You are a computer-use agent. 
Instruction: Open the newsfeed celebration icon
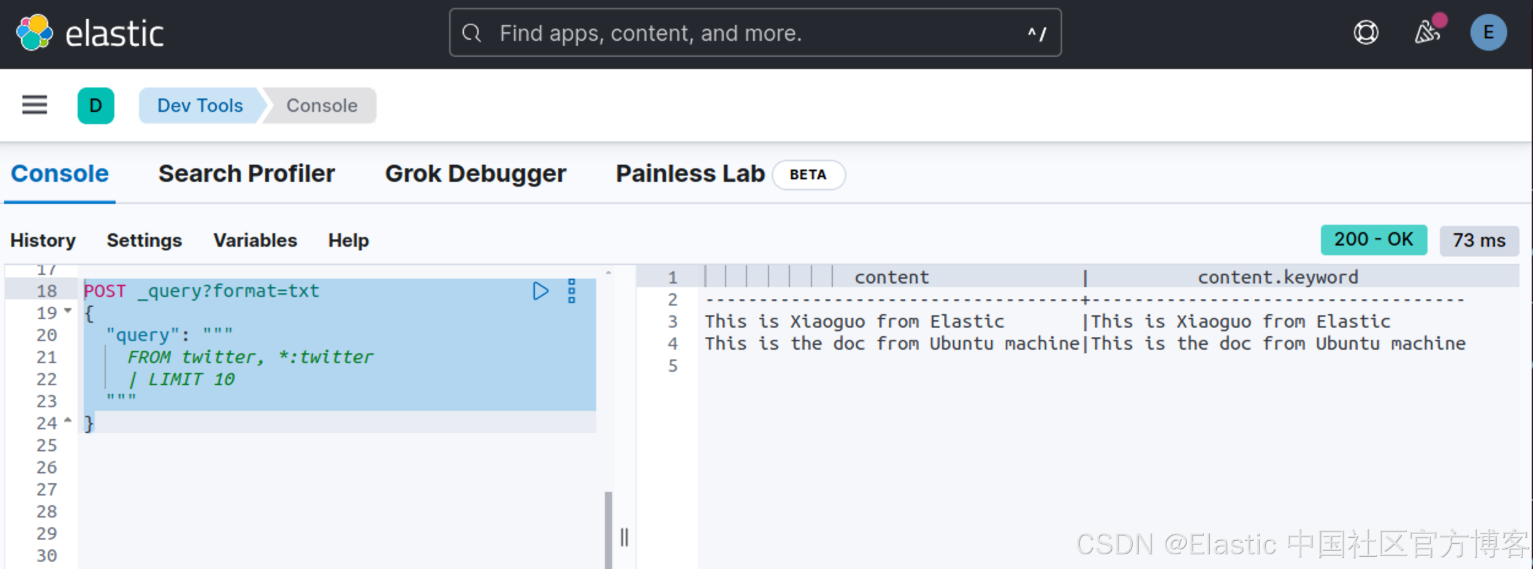point(1427,33)
